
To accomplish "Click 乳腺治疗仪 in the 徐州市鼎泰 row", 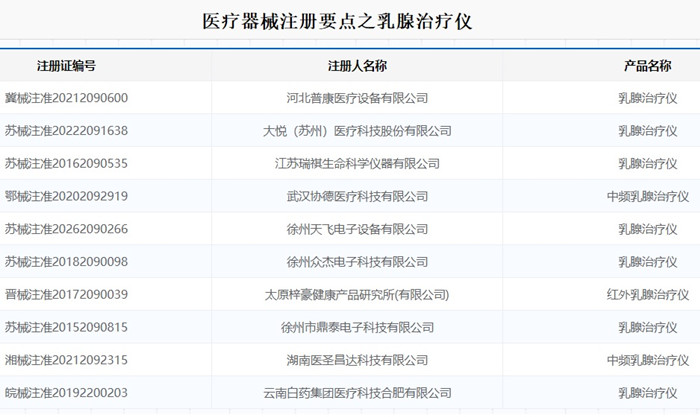I will point(647,327).
